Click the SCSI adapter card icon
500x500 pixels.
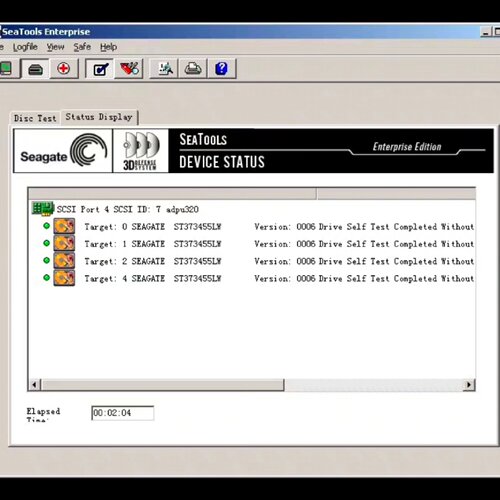[x=43, y=209]
